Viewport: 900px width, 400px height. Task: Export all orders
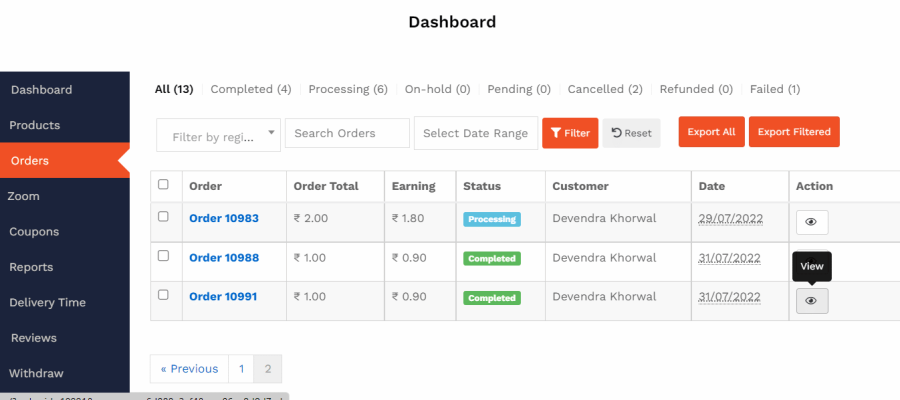pyautogui.click(x=711, y=132)
